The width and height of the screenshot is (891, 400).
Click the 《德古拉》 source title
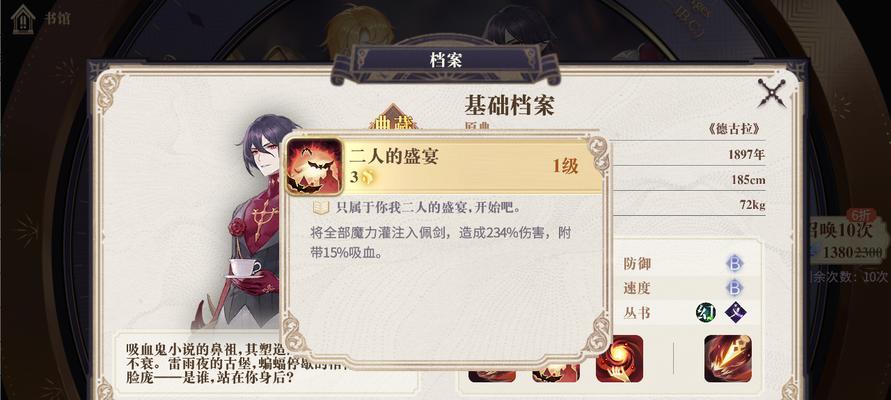pyautogui.click(x=734, y=129)
